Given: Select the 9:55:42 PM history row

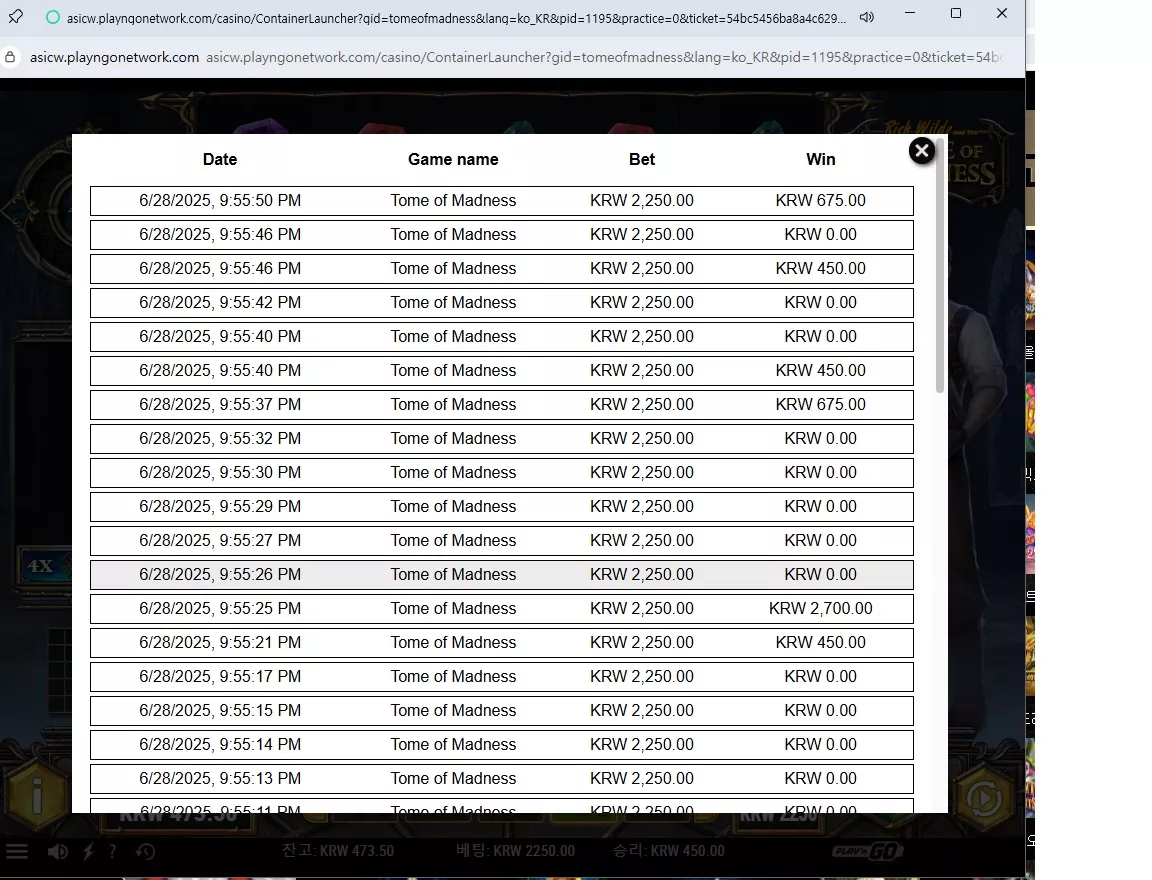Looking at the screenshot, I should (x=502, y=303).
